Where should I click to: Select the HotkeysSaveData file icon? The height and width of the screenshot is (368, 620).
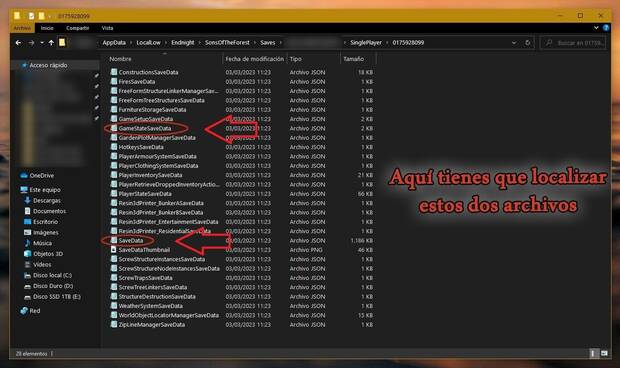coord(114,147)
